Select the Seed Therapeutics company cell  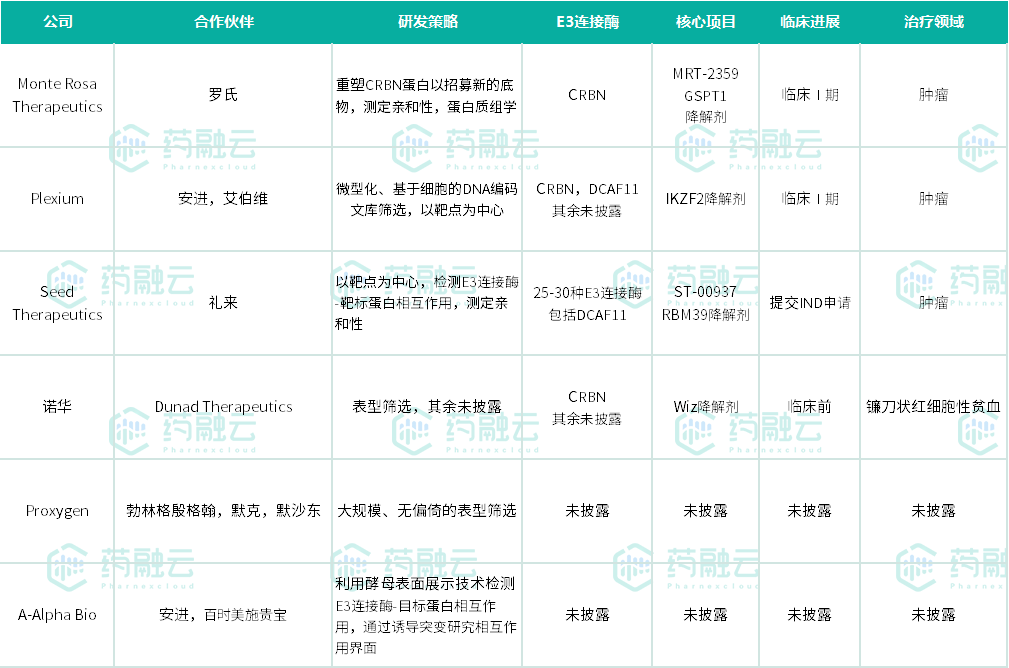[x=57, y=302]
